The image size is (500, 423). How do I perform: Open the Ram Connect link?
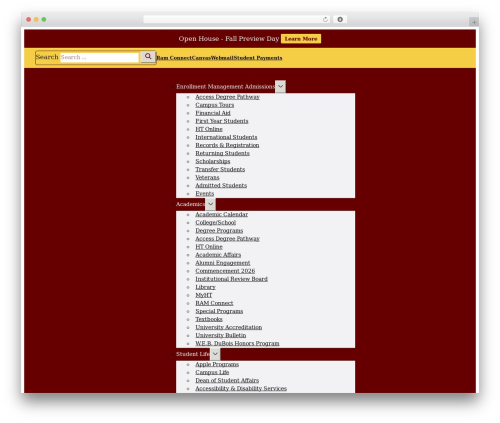tap(174, 58)
